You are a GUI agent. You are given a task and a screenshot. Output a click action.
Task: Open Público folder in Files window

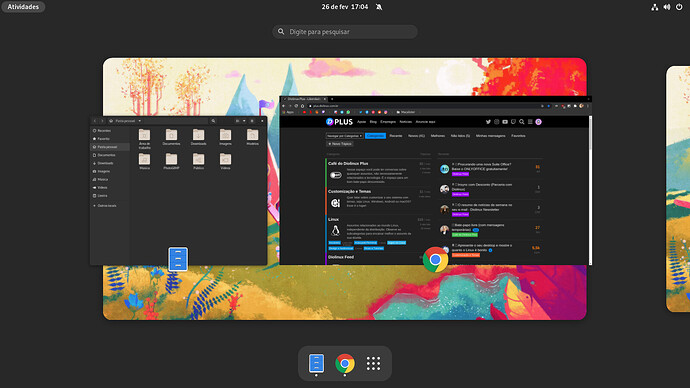[x=198, y=161]
